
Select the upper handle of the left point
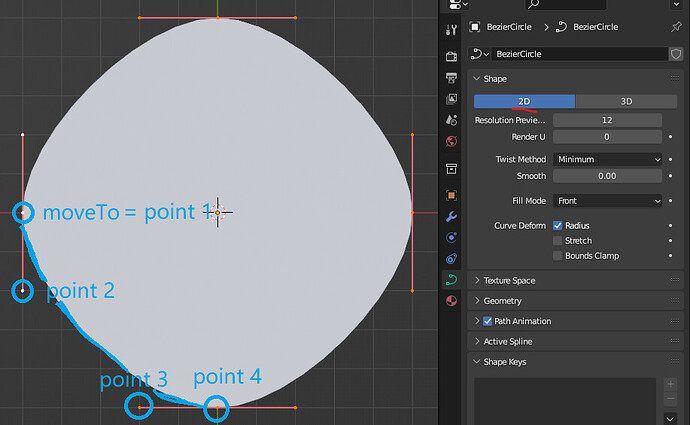pos(22,135)
